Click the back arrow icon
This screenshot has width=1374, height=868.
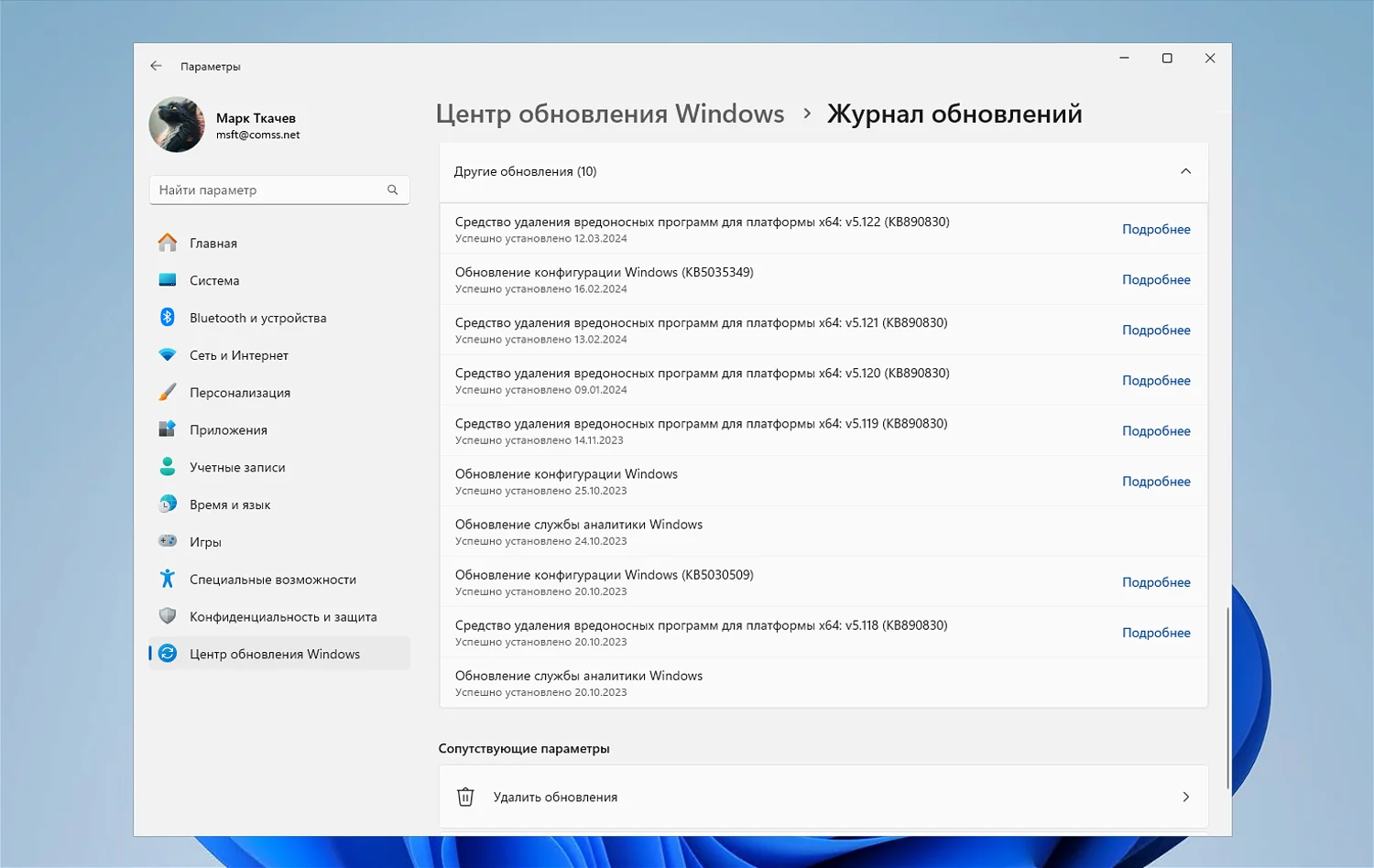pyautogui.click(x=156, y=66)
